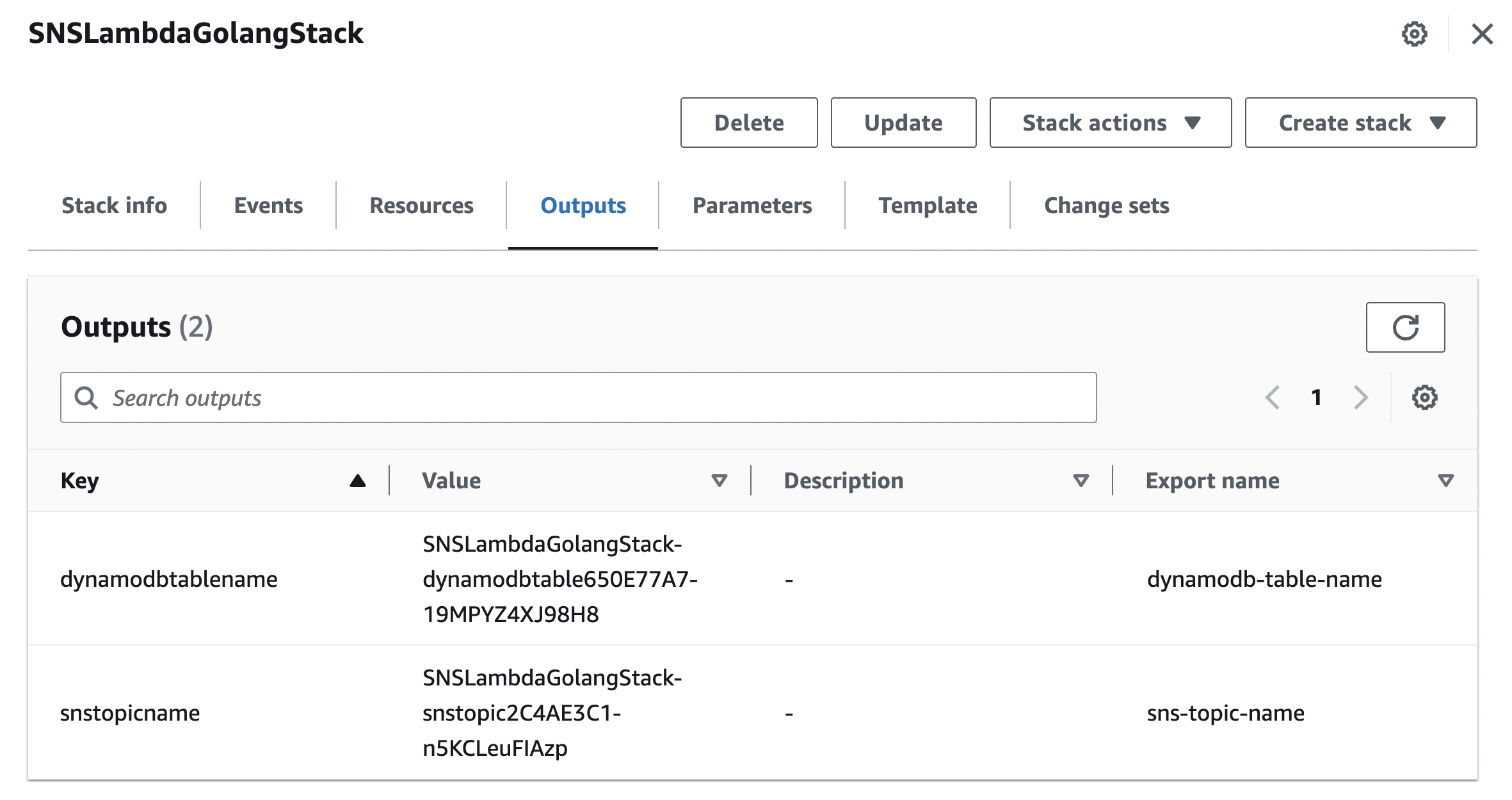
Task: Go to previous outputs page
Action: point(1273,397)
